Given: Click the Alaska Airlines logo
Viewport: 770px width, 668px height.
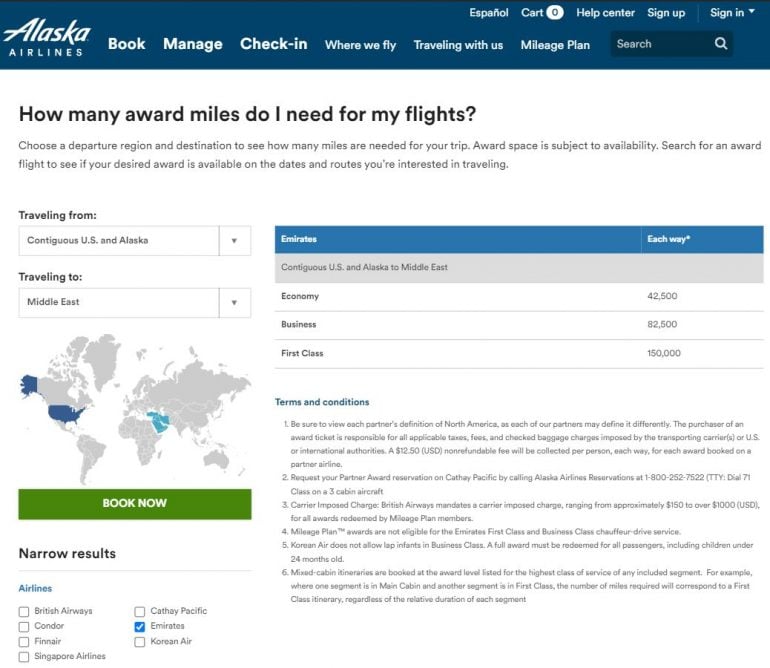Looking at the screenshot, I should pos(46,37).
